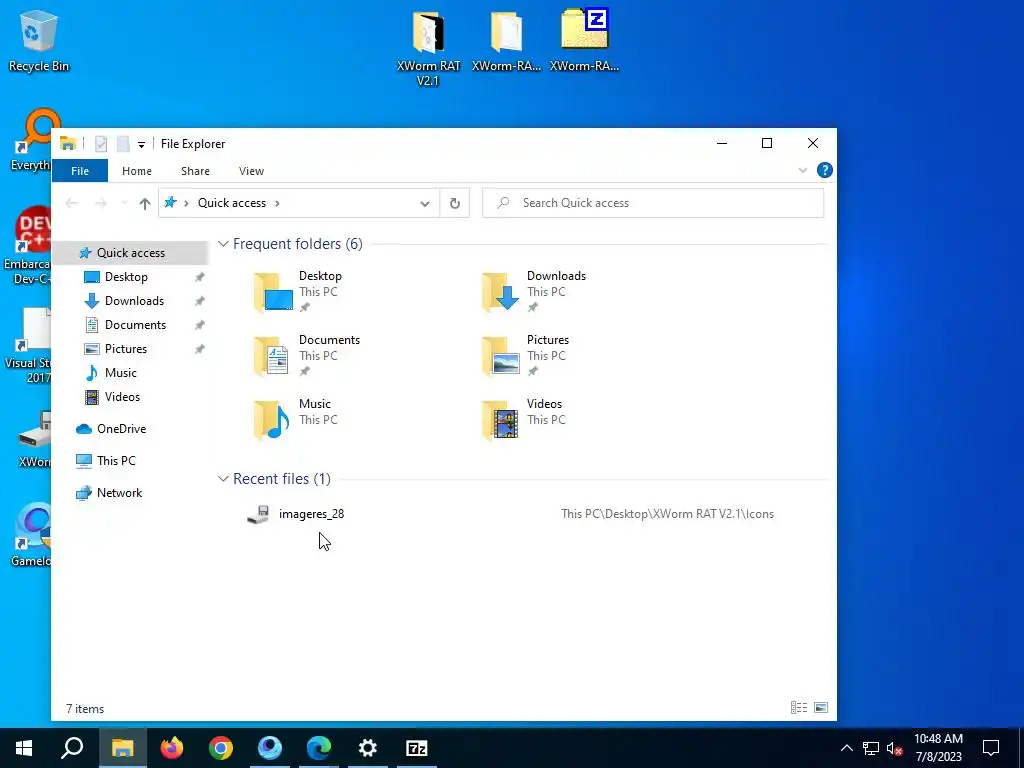Open the notification center icon
1024x768 pixels.
pyautogui.click(x=991, y=748)
